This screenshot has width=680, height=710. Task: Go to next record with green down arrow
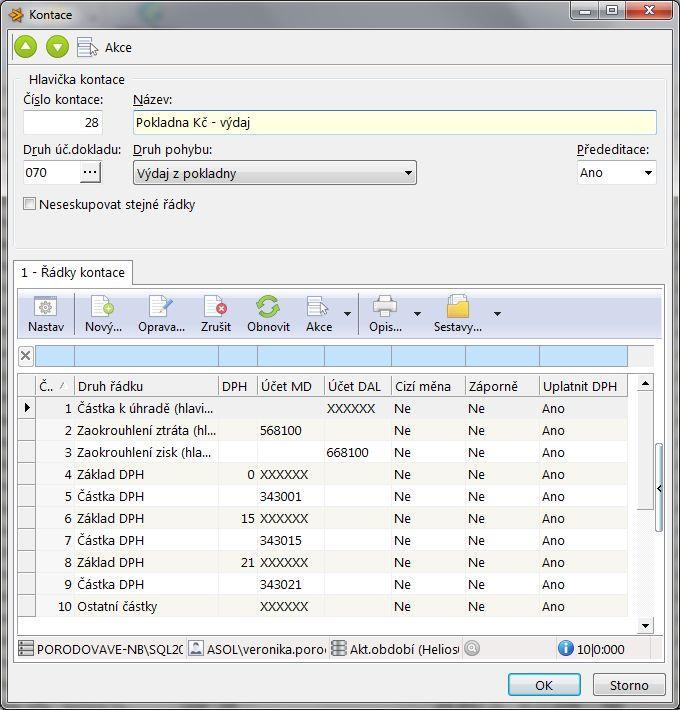tap(57, 47)
